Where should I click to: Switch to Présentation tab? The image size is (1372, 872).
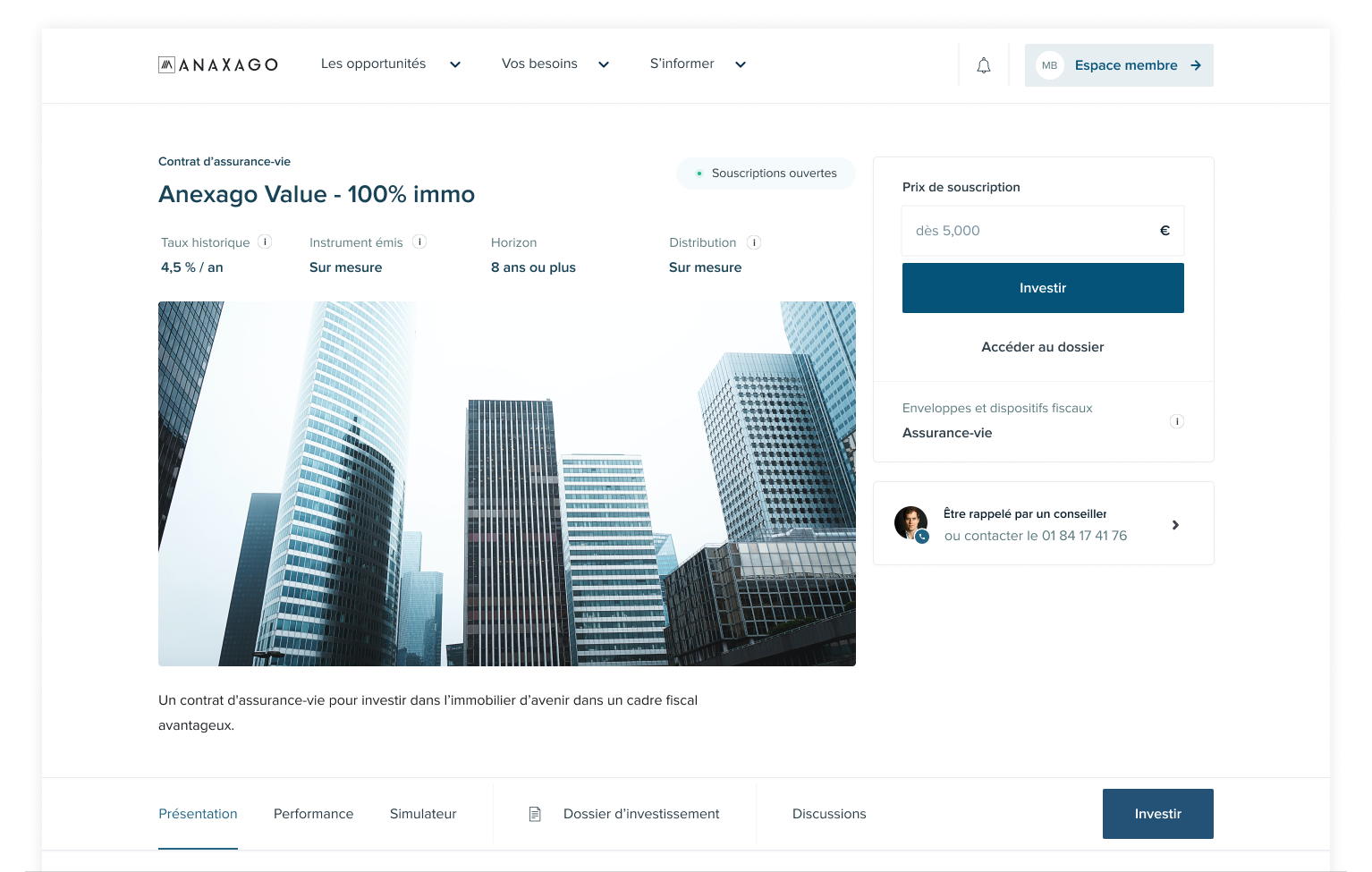pyautogui.click(x=198, y=814)
